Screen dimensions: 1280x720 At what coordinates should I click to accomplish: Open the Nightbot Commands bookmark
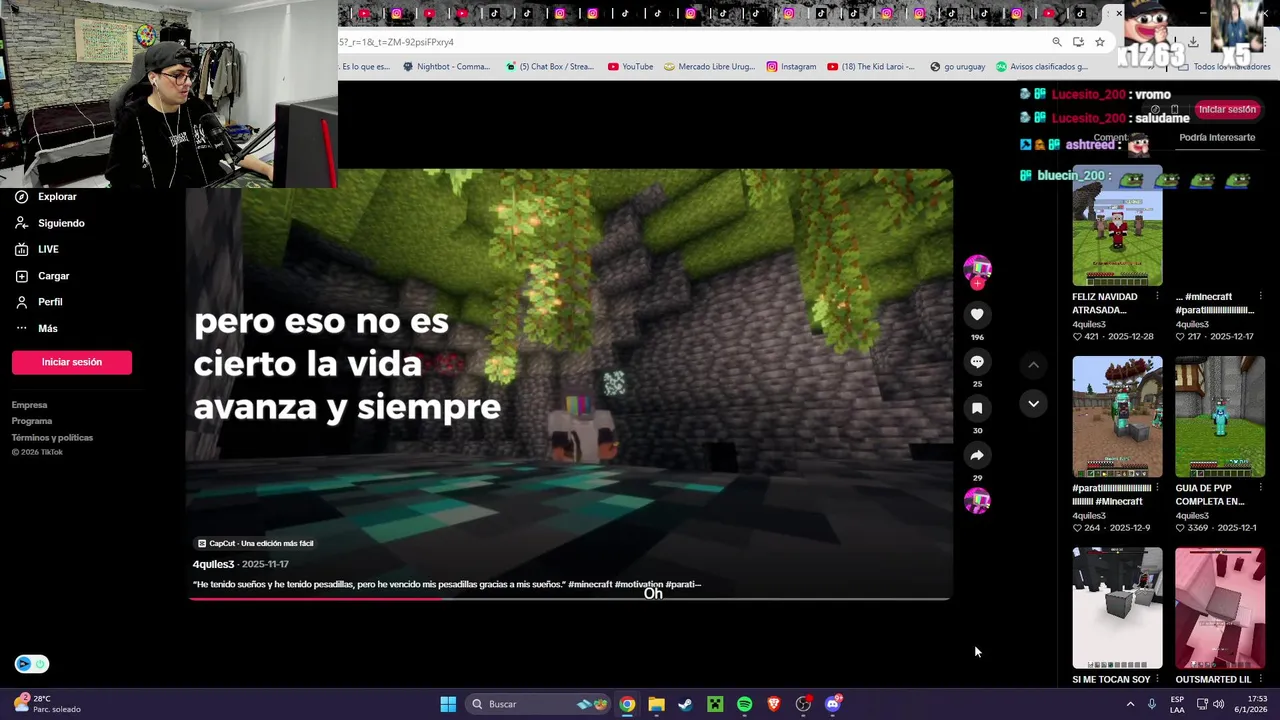click(446, 67)
